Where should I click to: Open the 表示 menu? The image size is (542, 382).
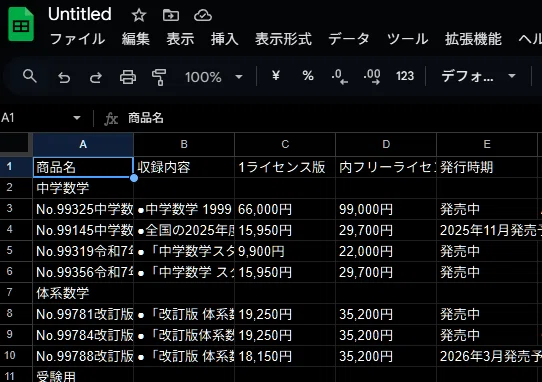[180, 39]
